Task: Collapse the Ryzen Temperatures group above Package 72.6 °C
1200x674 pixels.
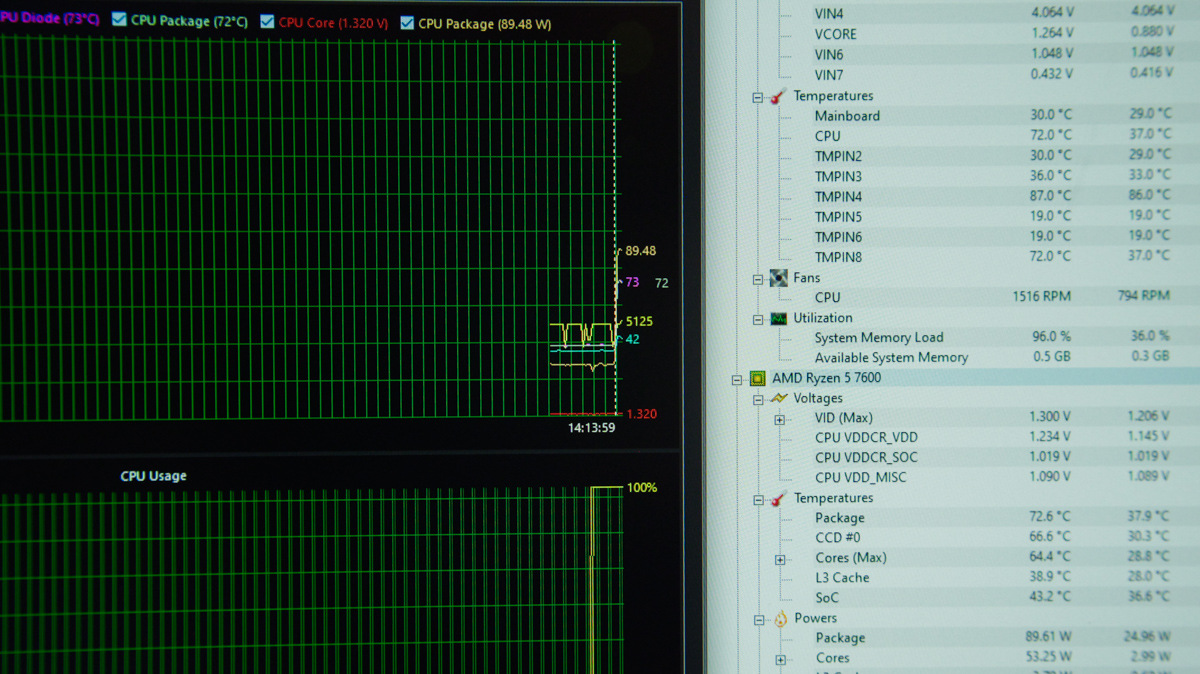Action: 758,499
